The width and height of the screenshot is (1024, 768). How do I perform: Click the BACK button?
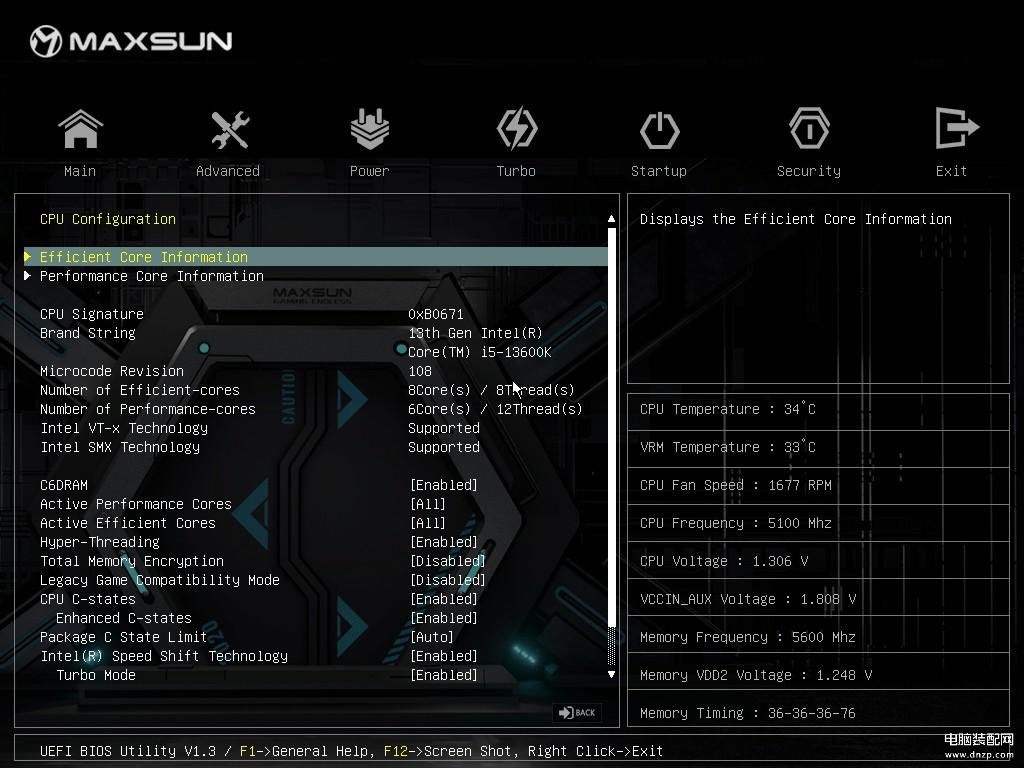point(577,712)
